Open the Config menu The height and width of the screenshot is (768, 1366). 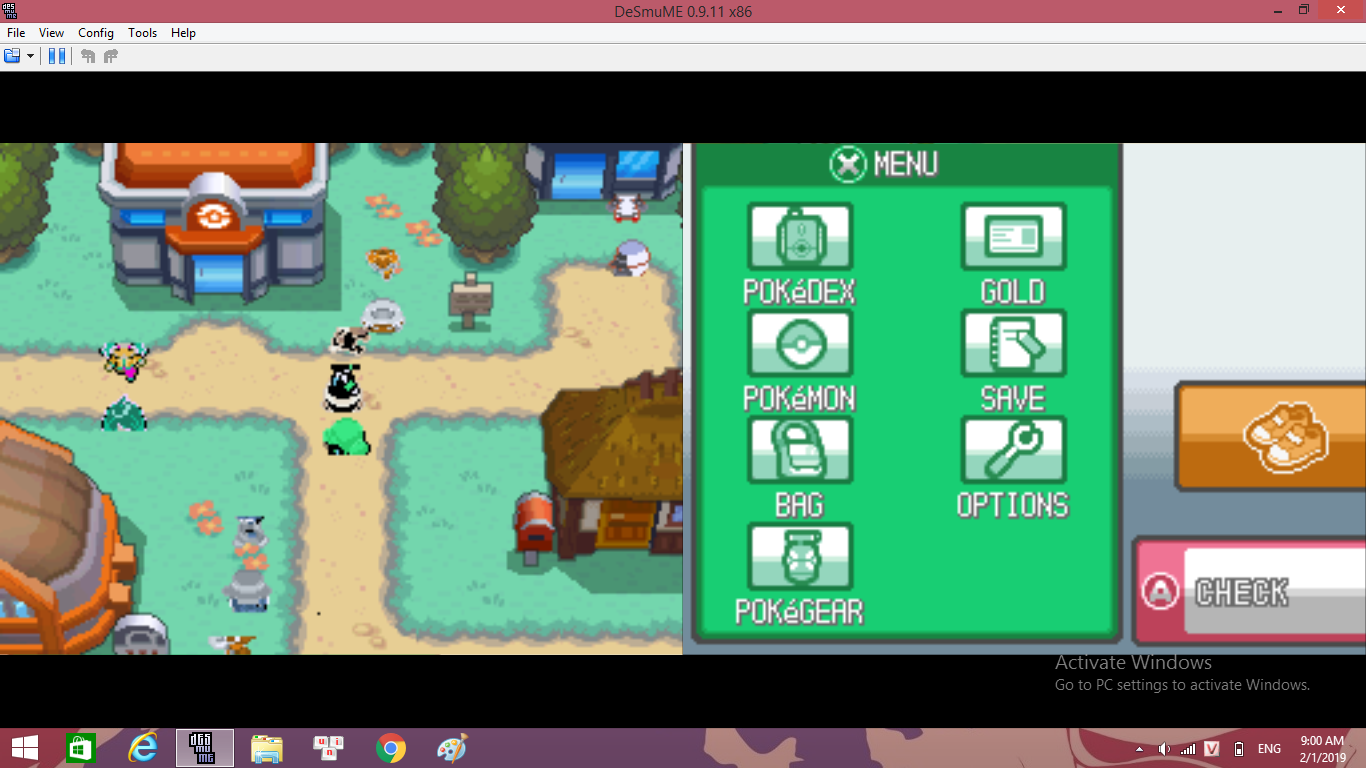[x=96, y=33]
